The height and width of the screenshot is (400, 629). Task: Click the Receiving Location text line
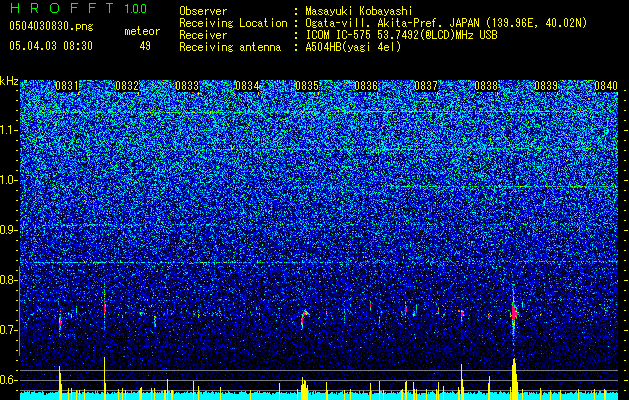pyautogui.click(x=383, y=23)
